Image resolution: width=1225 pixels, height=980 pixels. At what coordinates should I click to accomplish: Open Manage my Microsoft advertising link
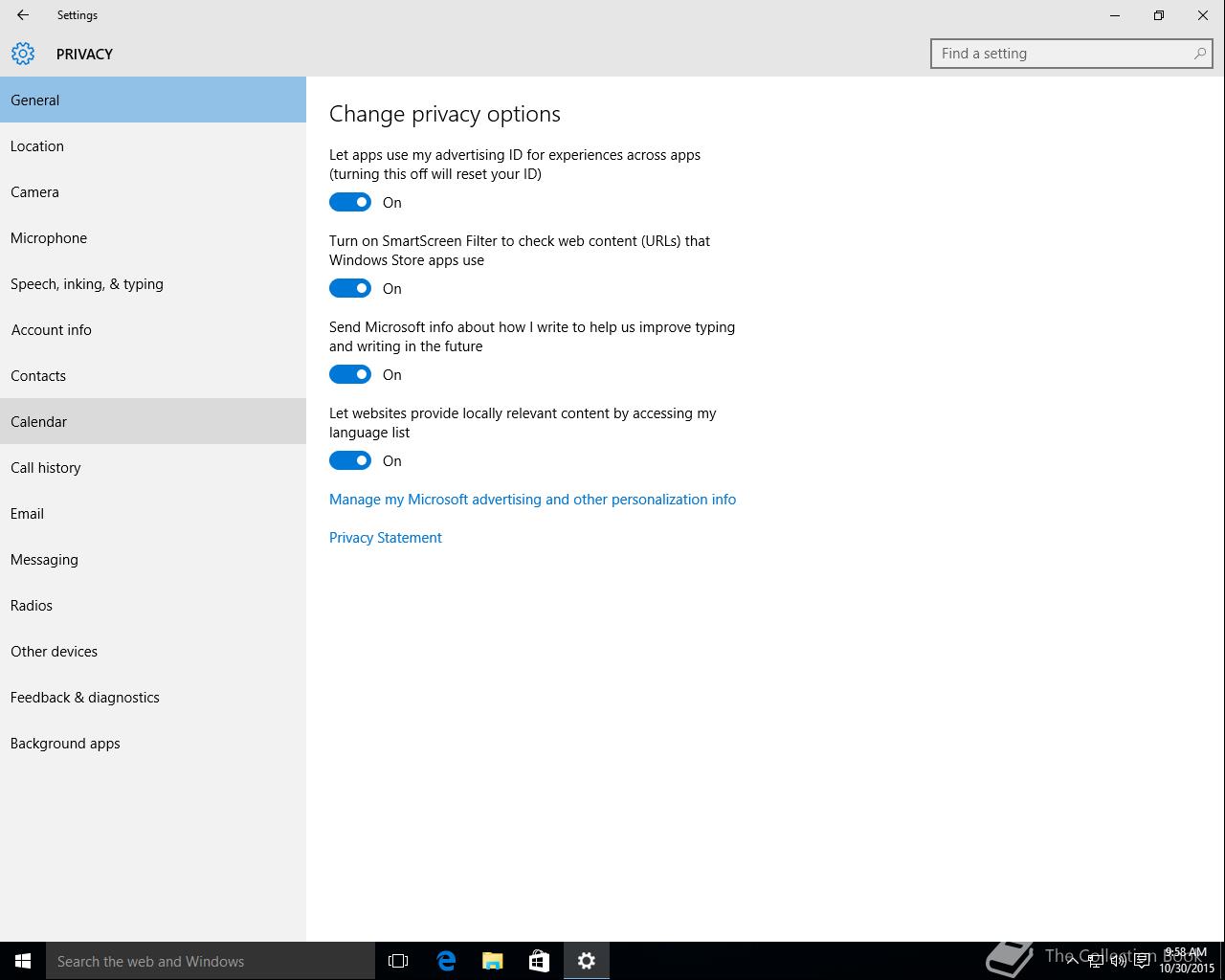click(532, 499)
